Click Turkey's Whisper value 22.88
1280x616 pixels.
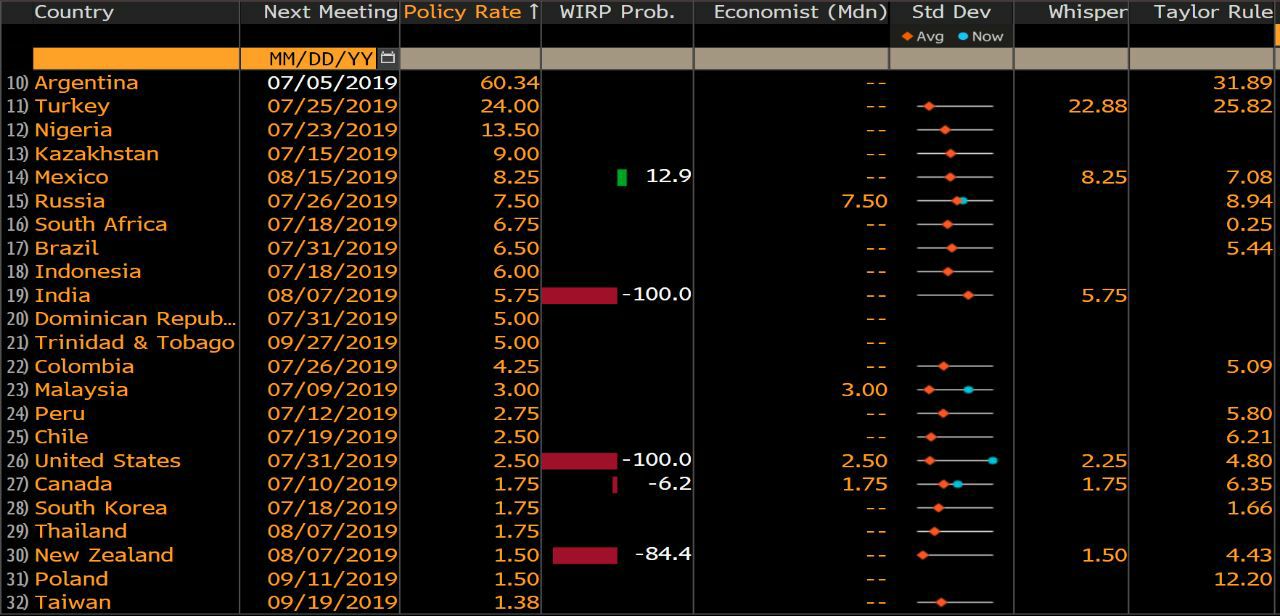(1097, 106)
